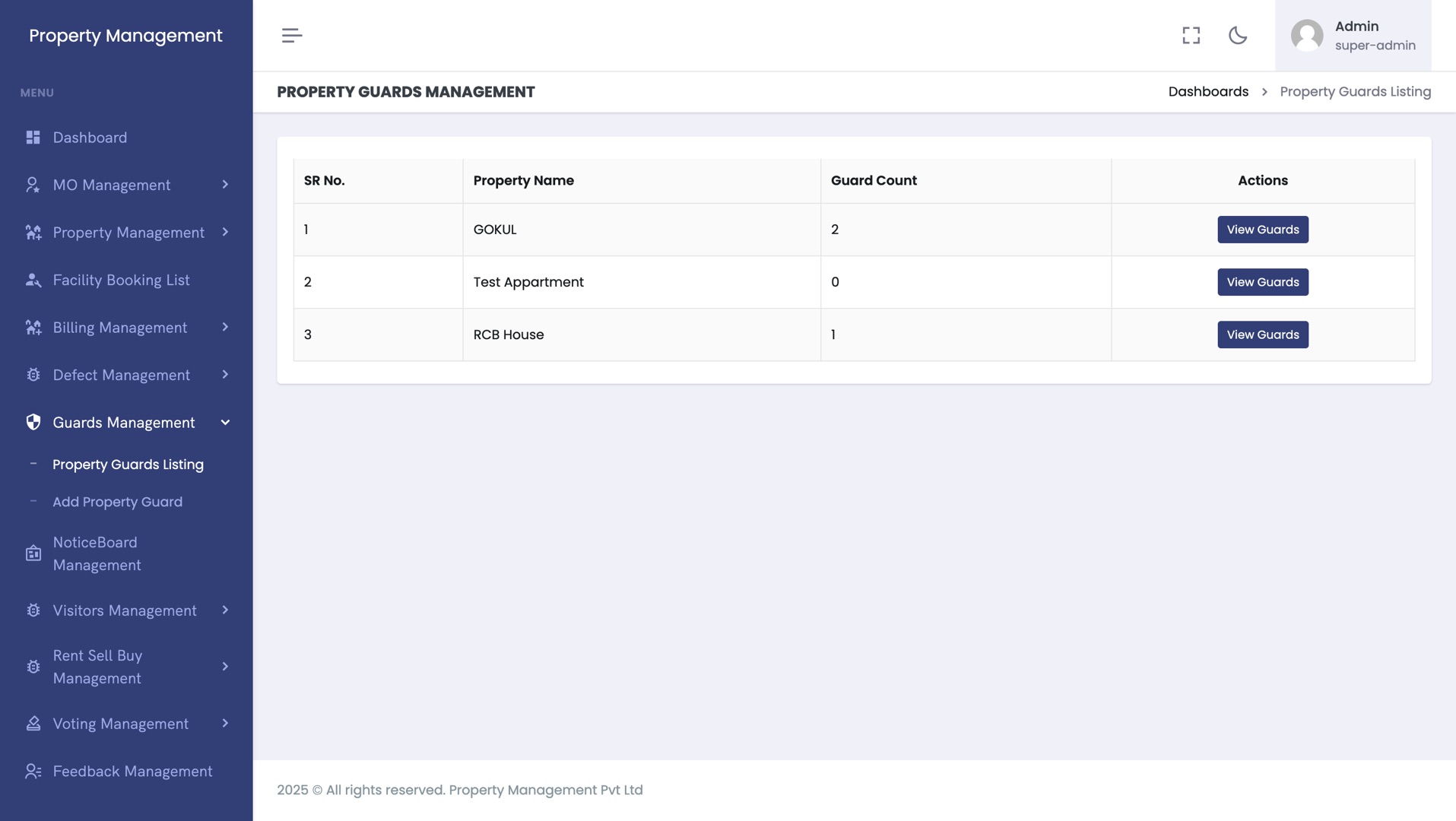
Task: Expand the Billing Management chevron
Action: 225,327
